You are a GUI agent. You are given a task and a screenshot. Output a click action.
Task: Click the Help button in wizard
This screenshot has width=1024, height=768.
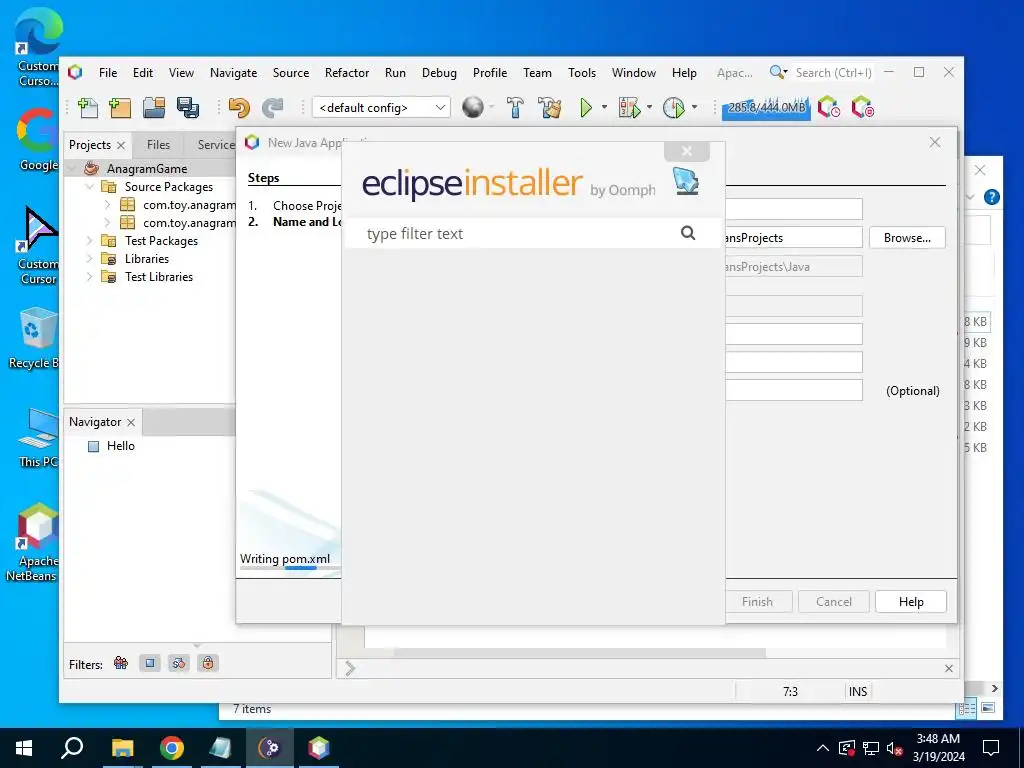[x=910, y=601]
